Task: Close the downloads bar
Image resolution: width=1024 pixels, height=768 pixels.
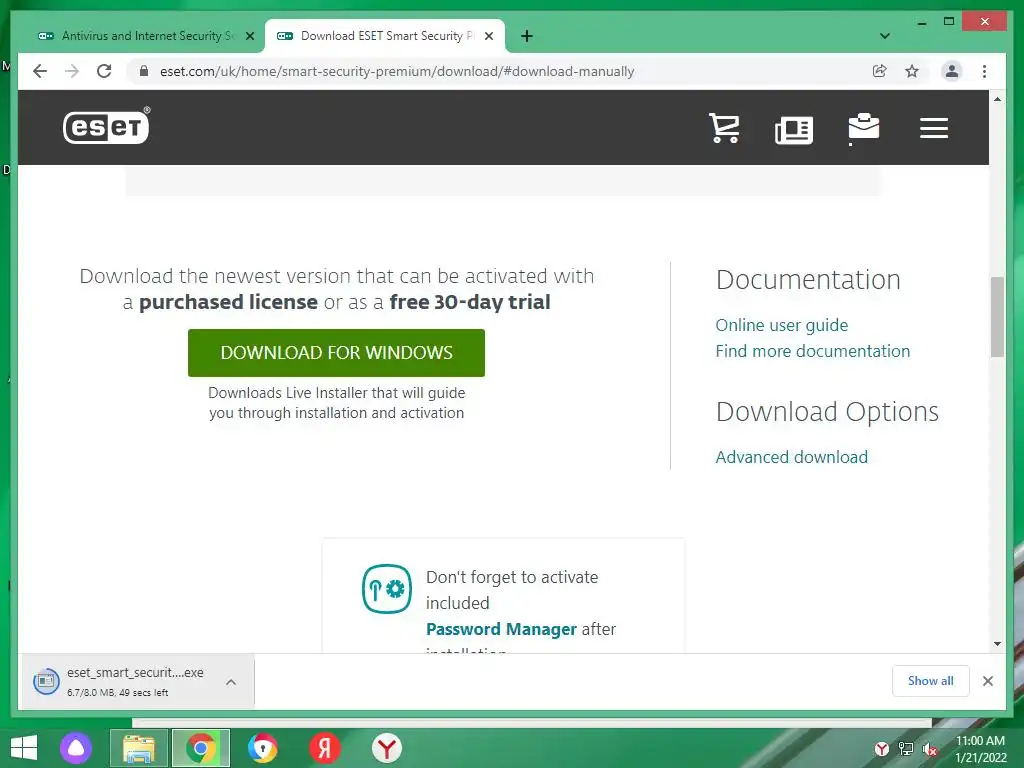Action: click(987, 681)
